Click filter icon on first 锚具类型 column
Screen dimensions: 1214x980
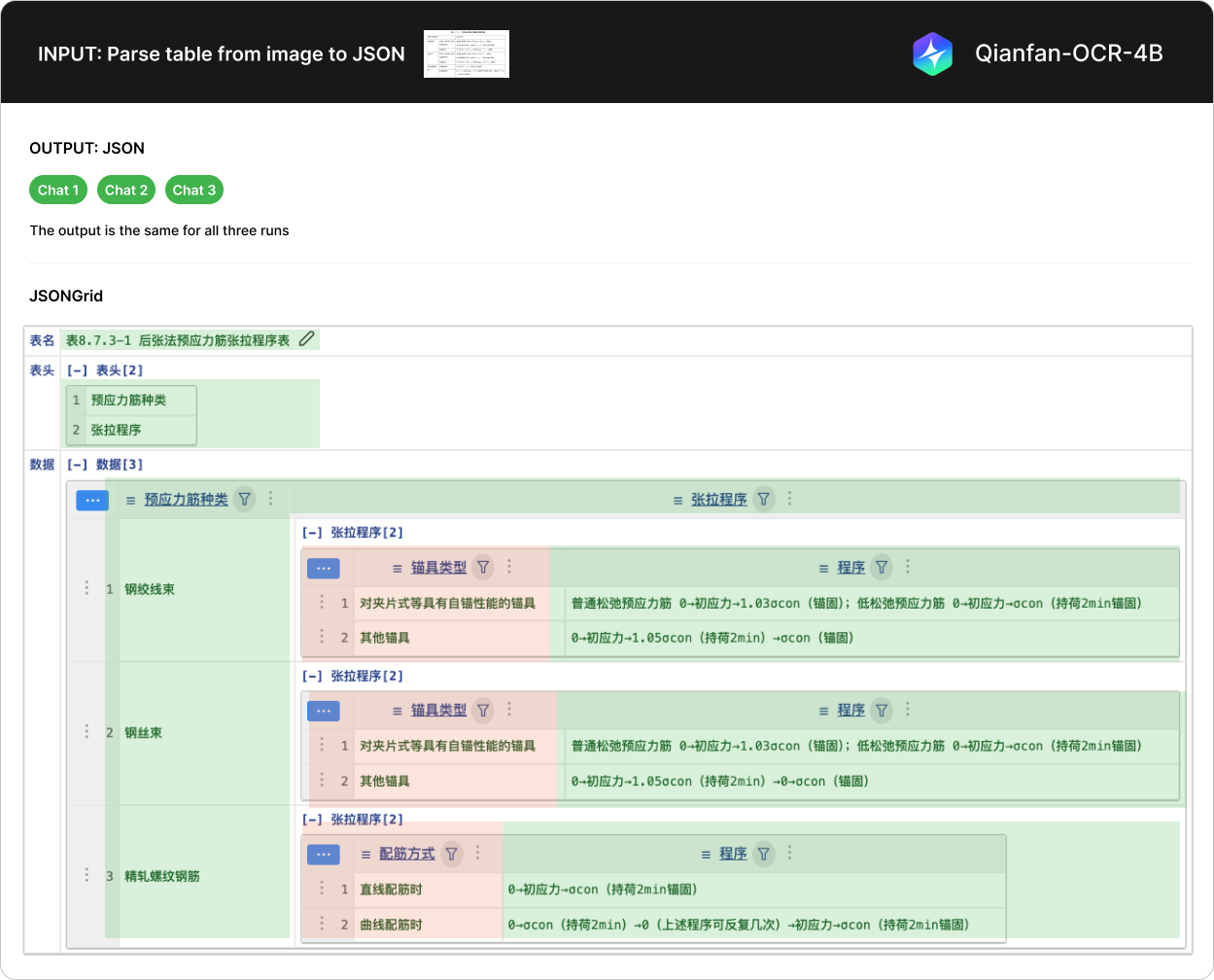pos(483,568)
